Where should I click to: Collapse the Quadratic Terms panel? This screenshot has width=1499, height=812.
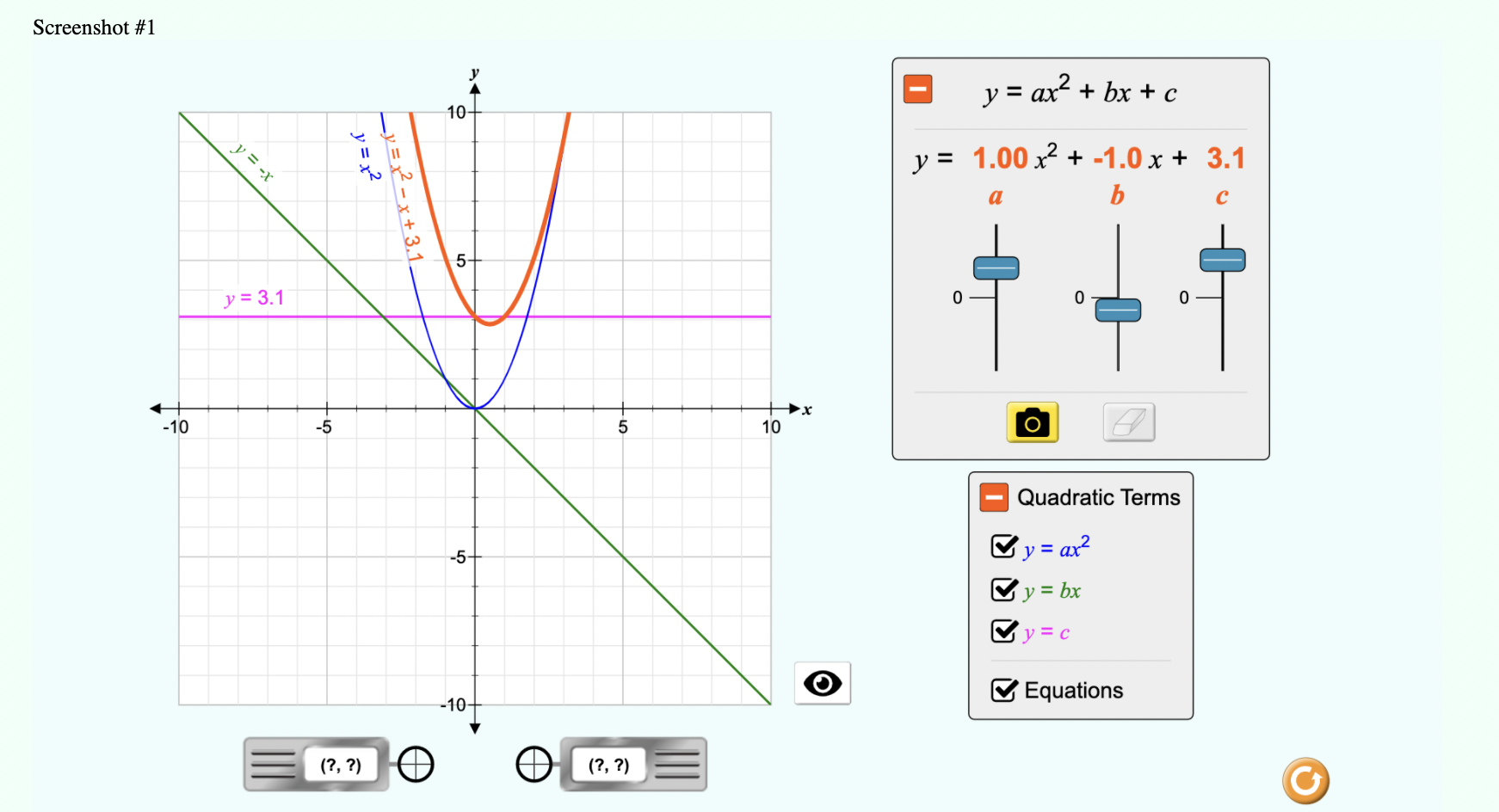[x=994, y=497]
